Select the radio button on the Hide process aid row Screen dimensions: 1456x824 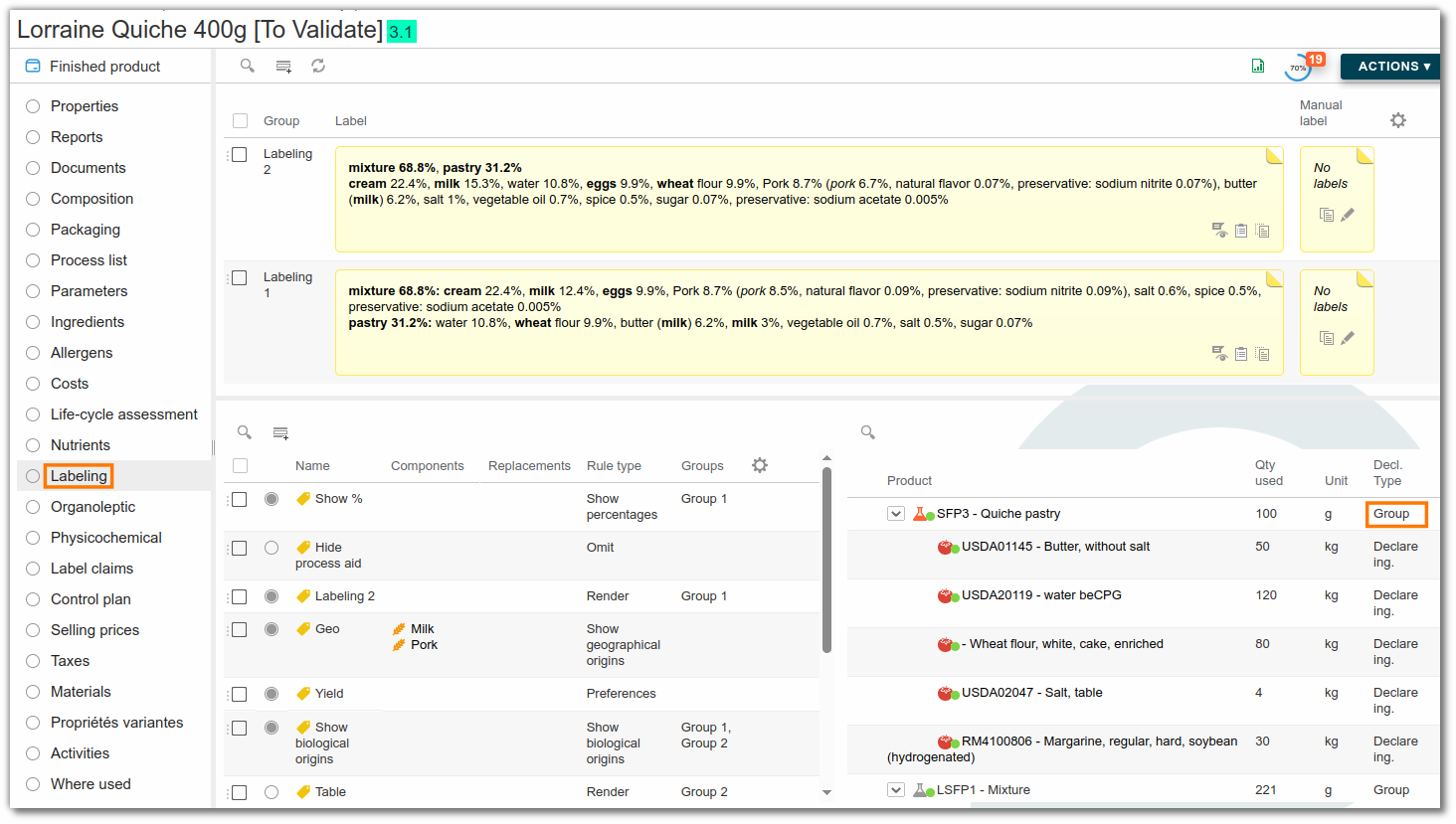coord(272,548)
